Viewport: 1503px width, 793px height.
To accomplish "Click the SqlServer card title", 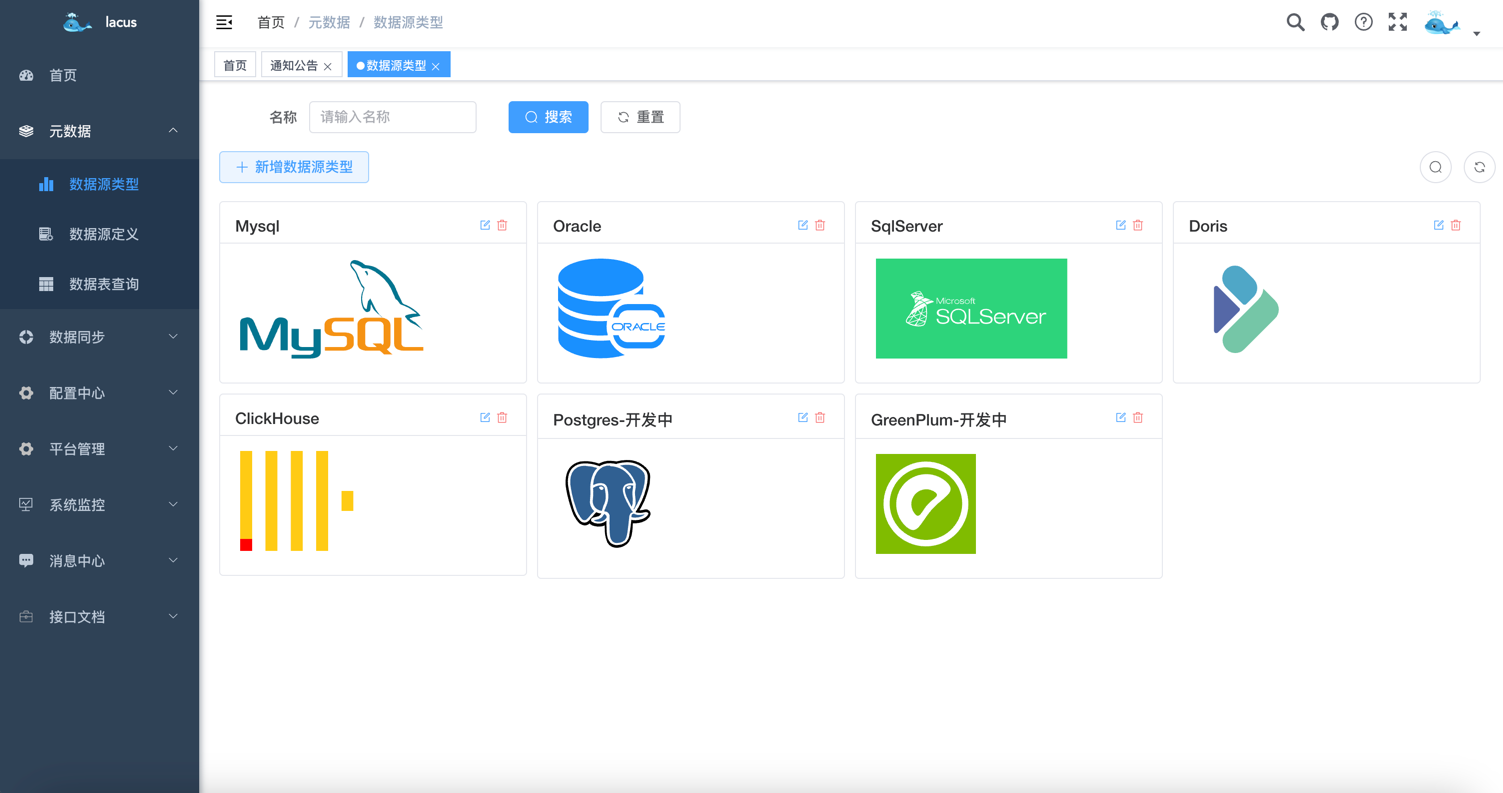I will click(907, 226).
